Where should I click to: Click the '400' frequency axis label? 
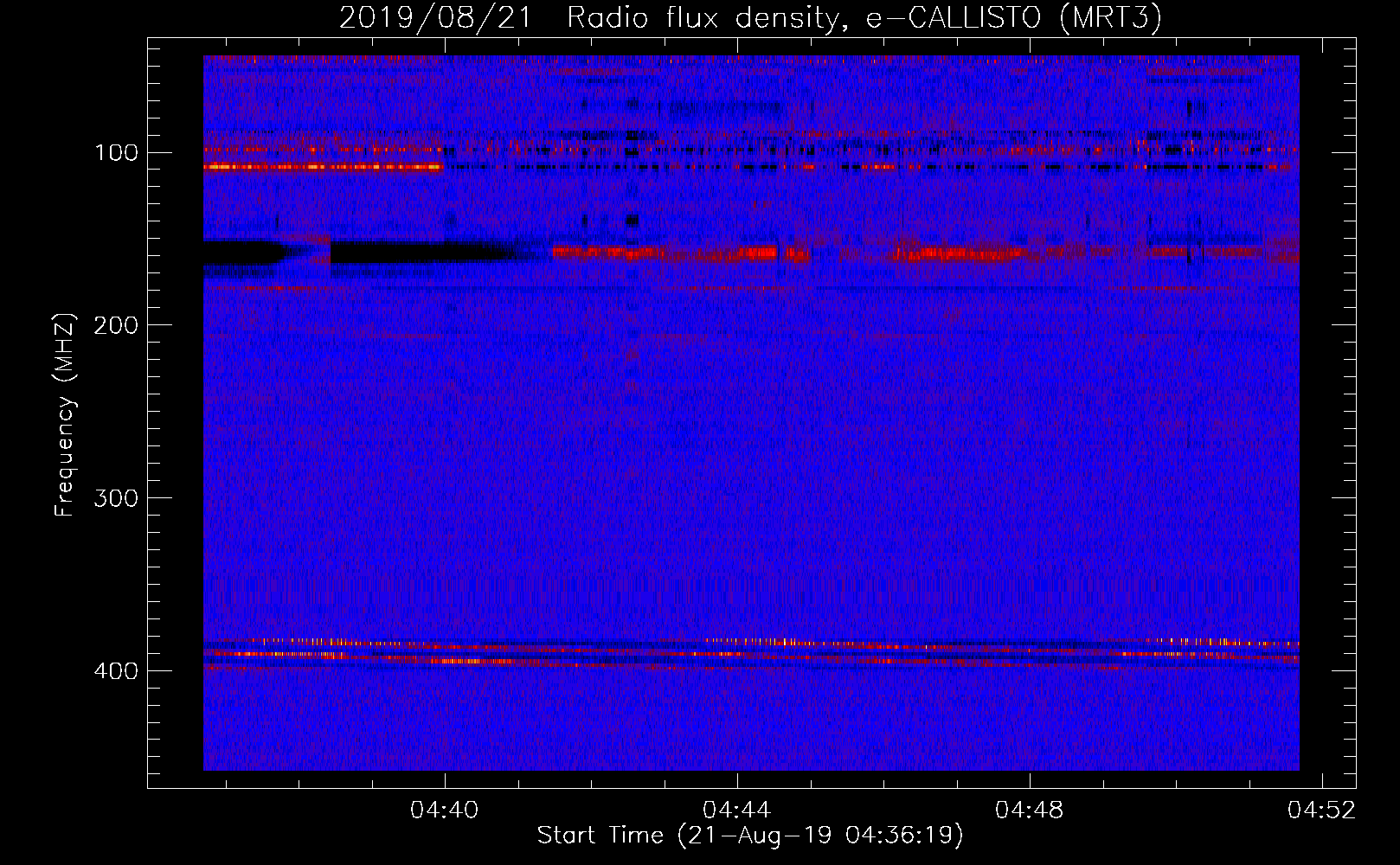pos(117,671)
